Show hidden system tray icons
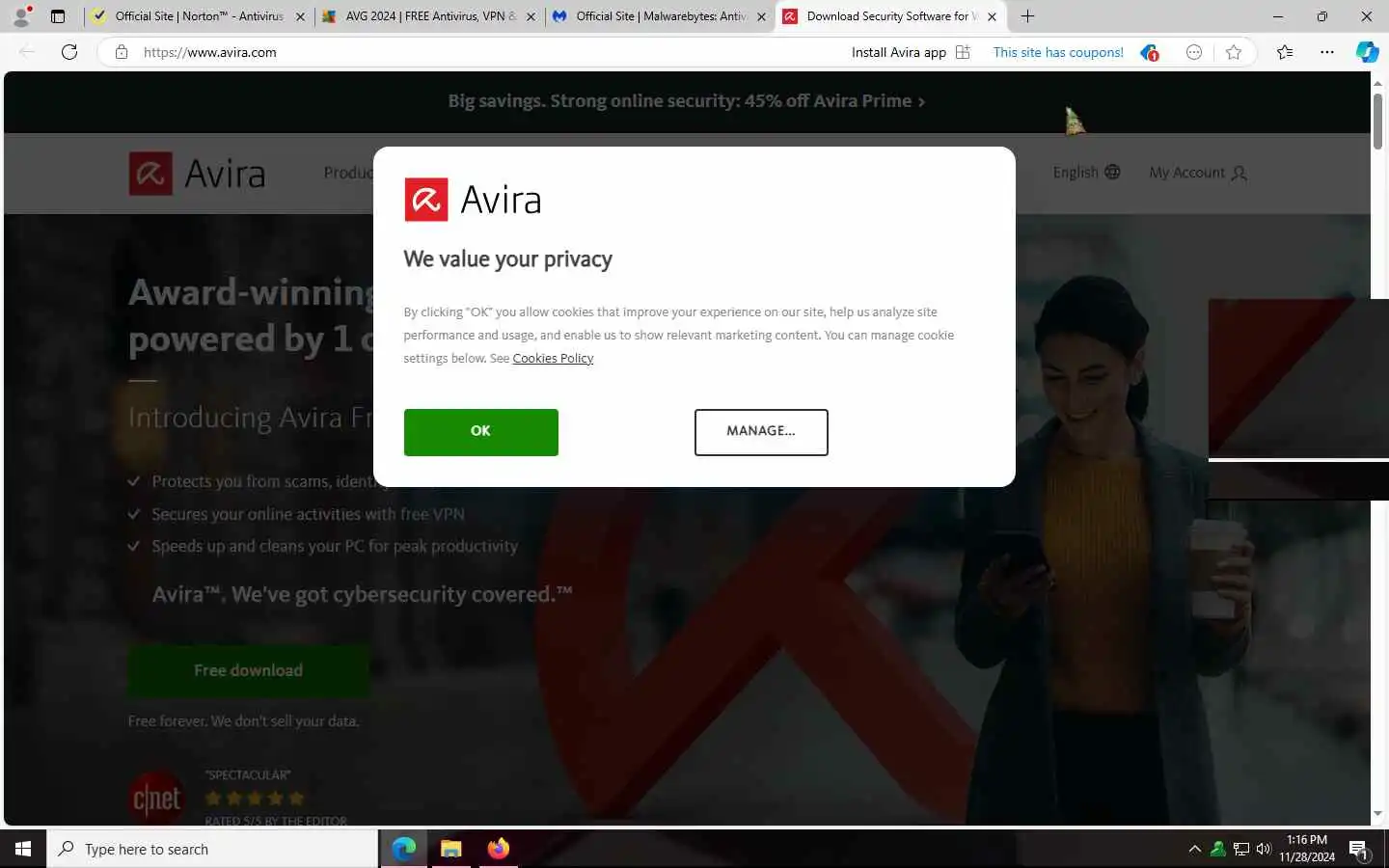1389x868 pixels. coord(1194,849)
